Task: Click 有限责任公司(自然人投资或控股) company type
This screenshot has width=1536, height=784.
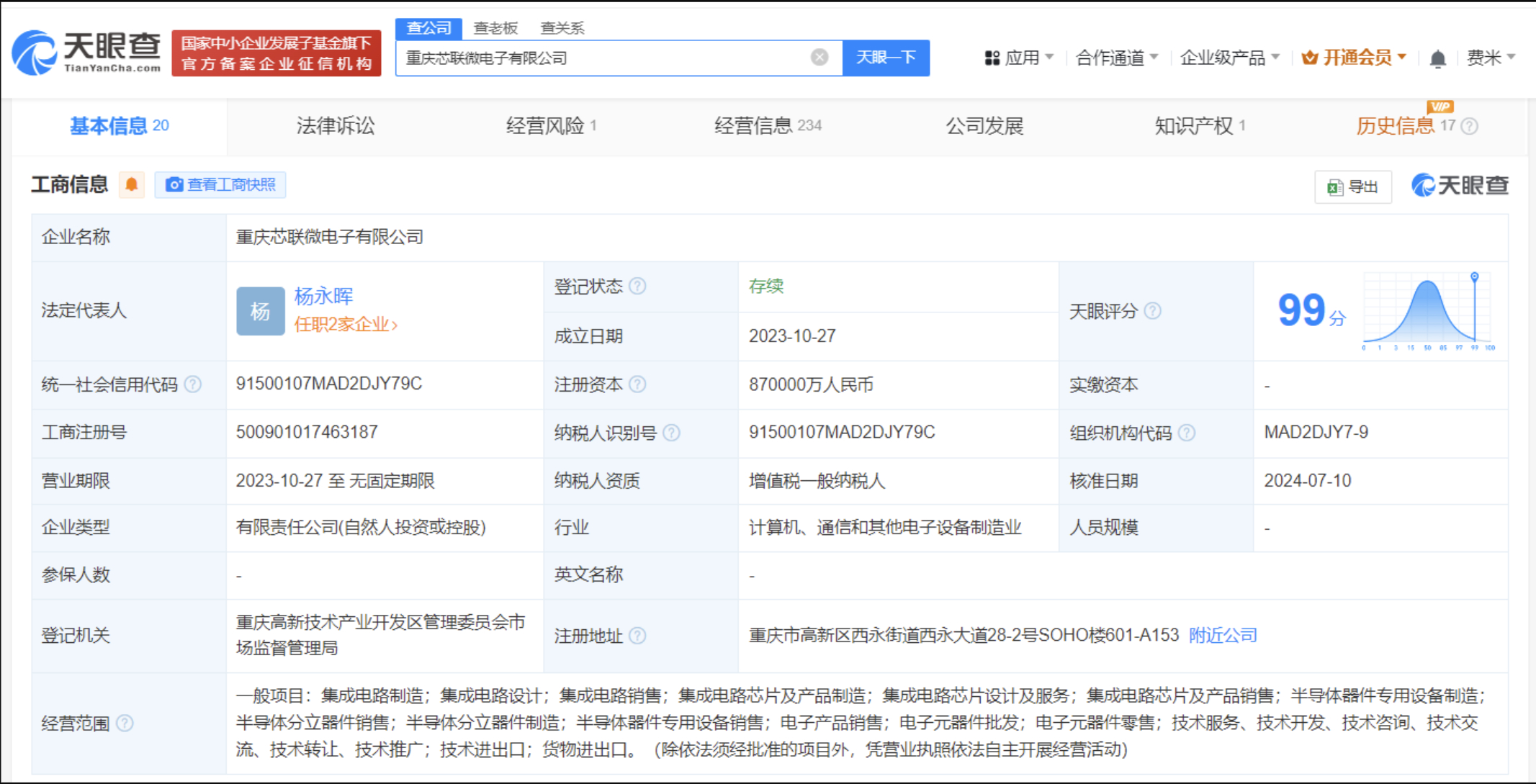Action: pyautogui.click(x=361, y=527)
